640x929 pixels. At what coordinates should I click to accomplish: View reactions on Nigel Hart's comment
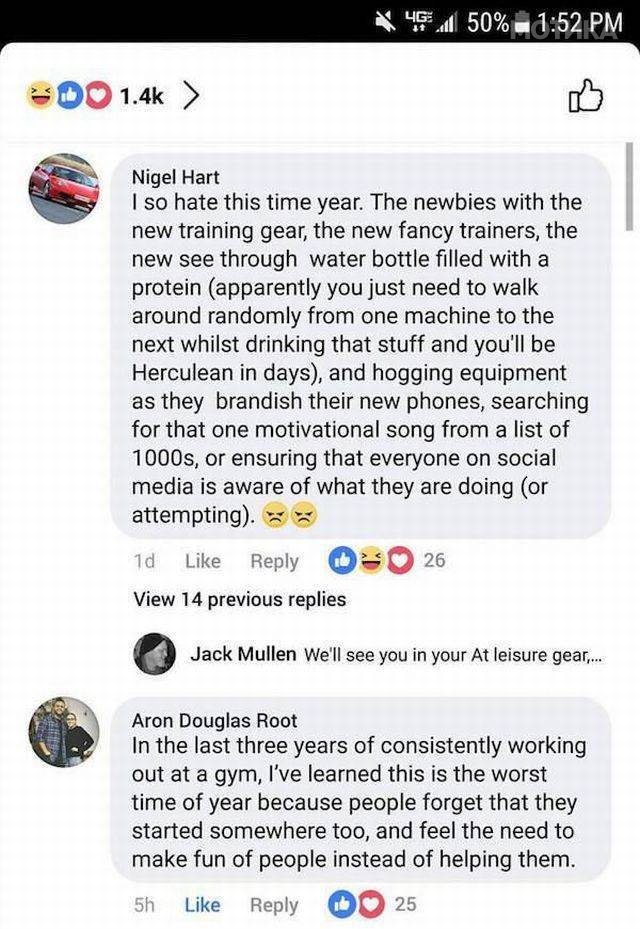point(386,560)
